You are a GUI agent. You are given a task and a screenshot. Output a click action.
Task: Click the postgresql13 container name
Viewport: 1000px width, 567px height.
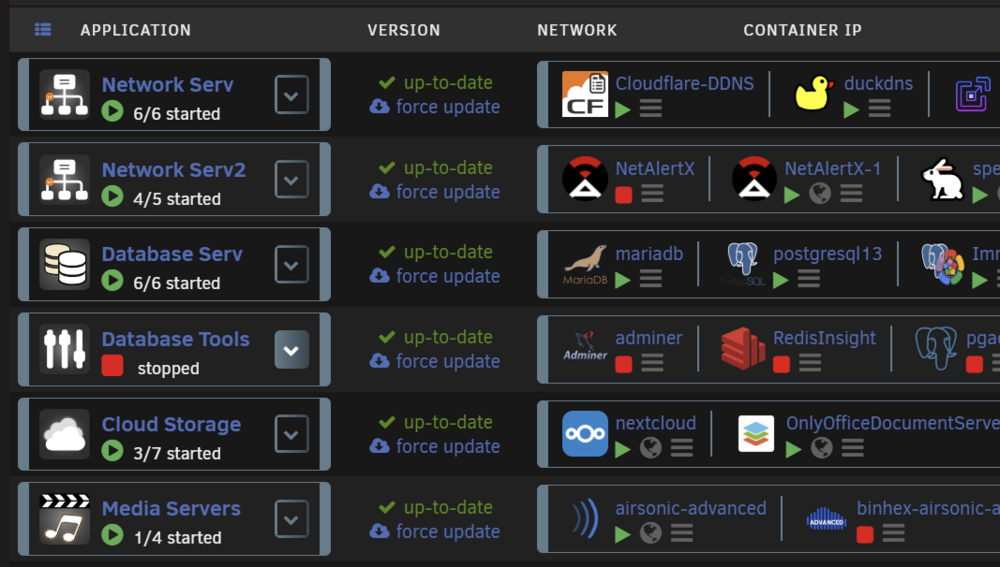click(x=828, y=253)
